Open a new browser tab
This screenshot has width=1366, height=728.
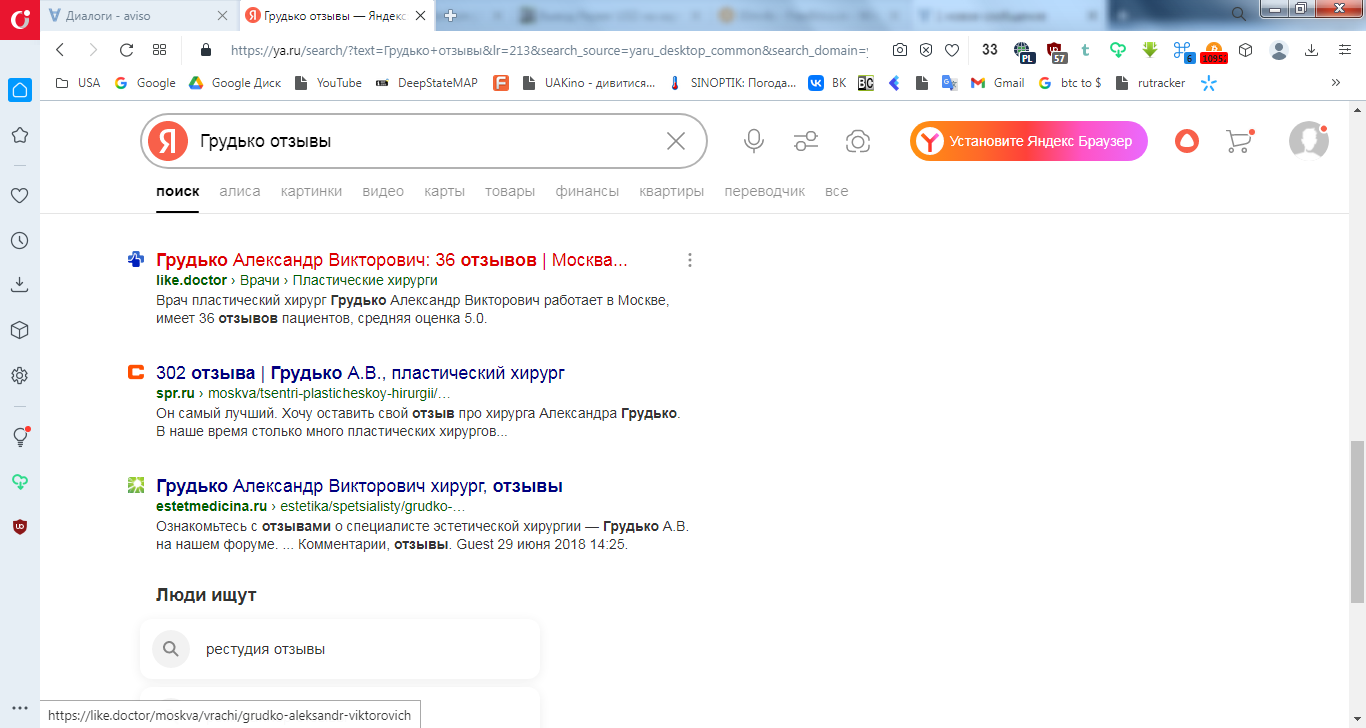[451, 16]
